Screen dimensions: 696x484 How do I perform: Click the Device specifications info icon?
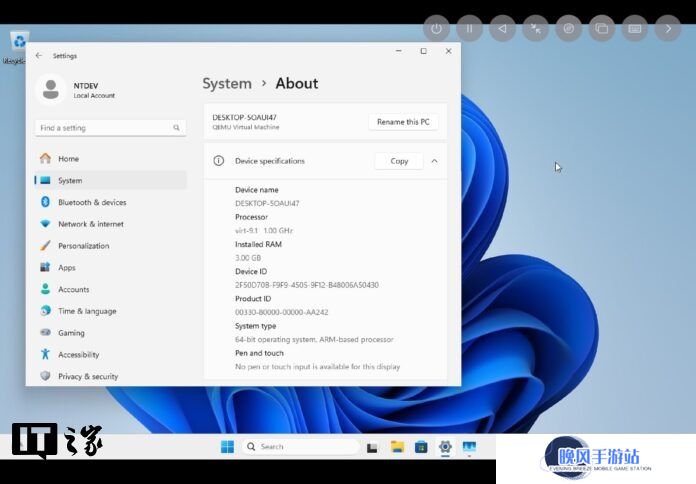tap(218, 161)
